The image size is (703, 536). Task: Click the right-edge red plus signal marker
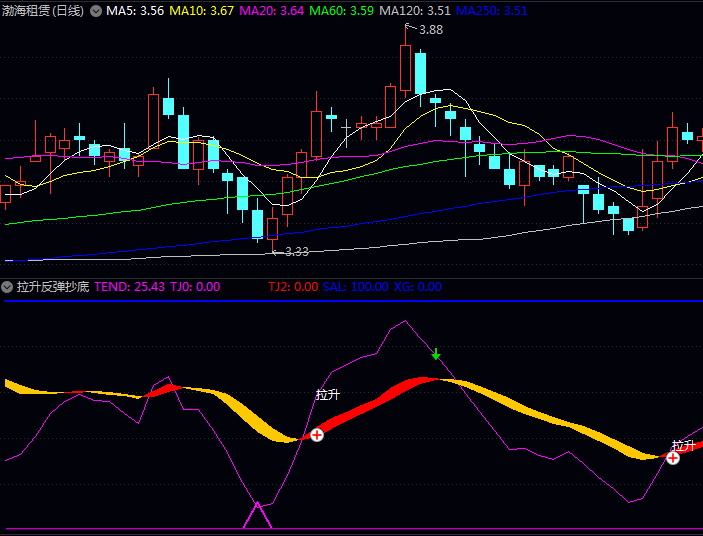[673, 458]
